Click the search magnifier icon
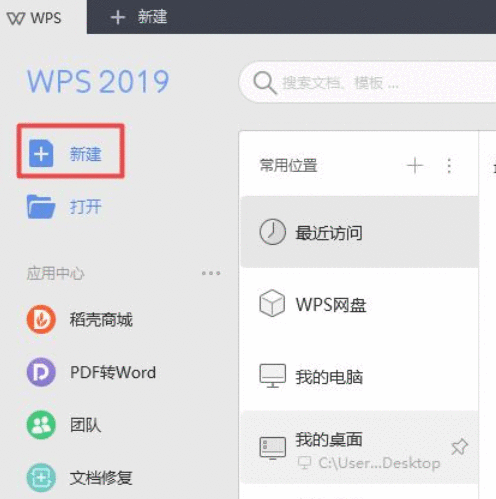The image size is (496, 499). point(265,83)
